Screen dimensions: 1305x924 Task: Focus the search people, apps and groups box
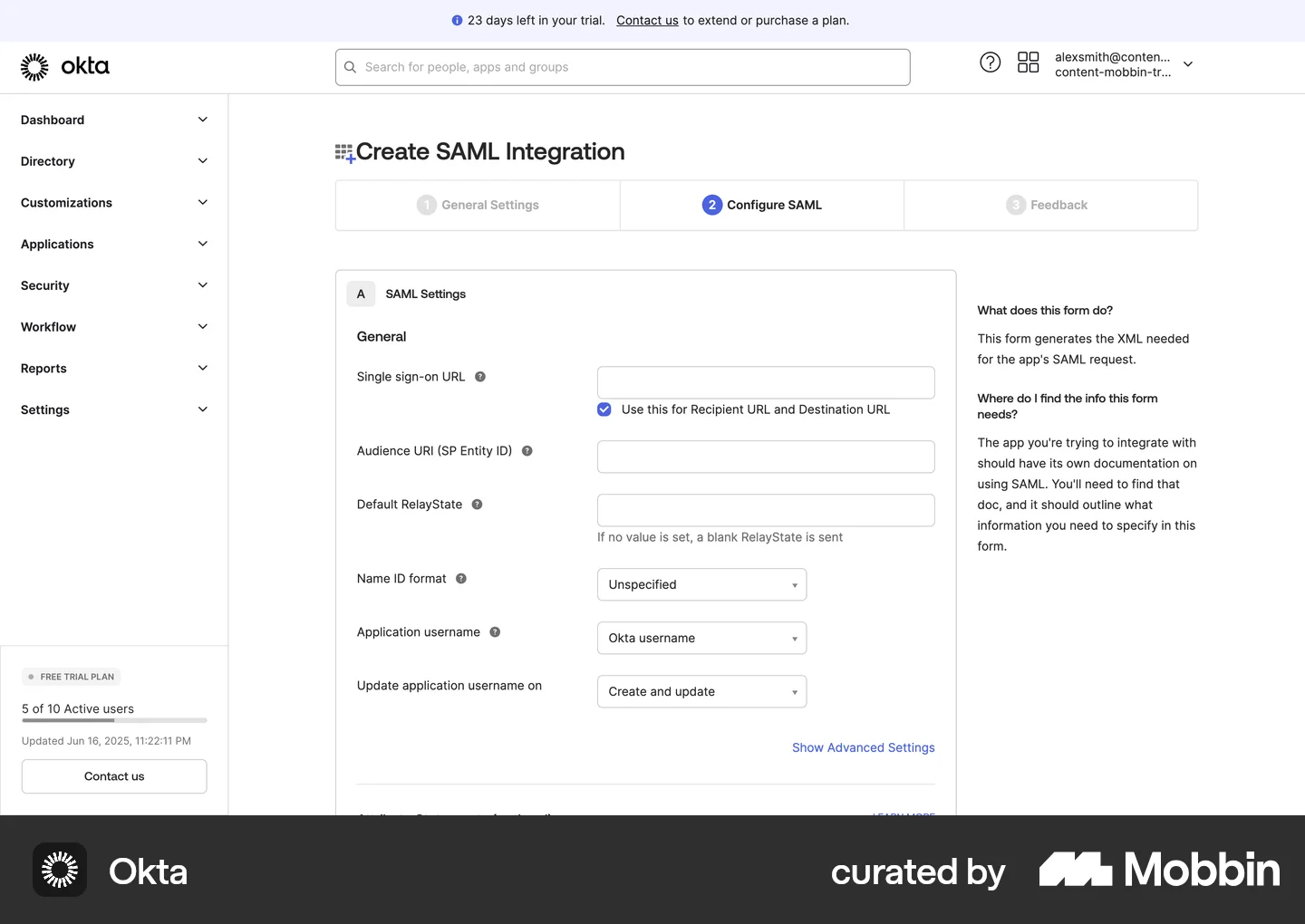coord(623,67)
